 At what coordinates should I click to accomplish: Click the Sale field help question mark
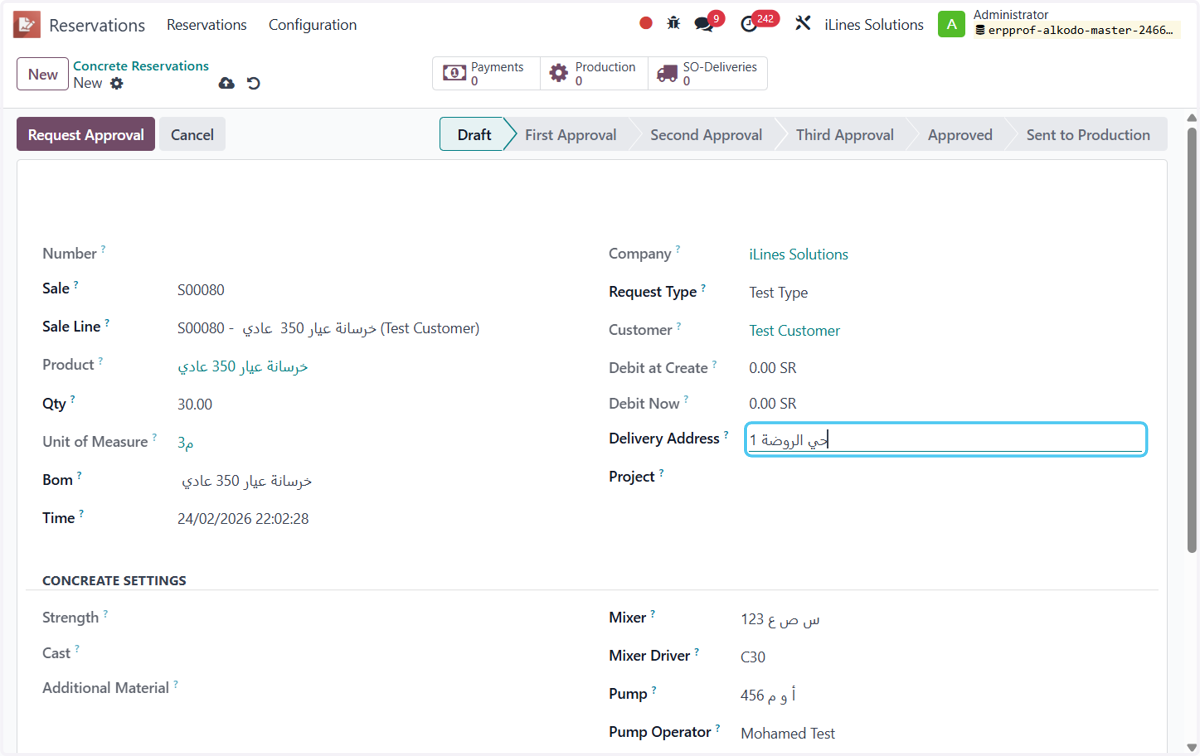click(76, 285)
